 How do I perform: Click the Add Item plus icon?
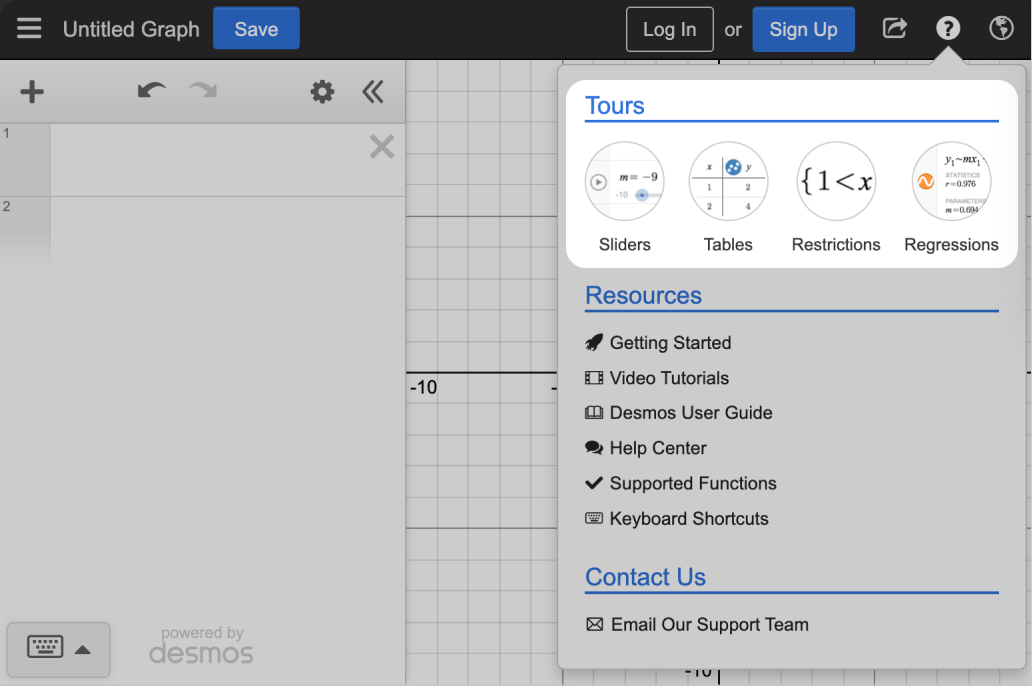(x=32, y=92)
